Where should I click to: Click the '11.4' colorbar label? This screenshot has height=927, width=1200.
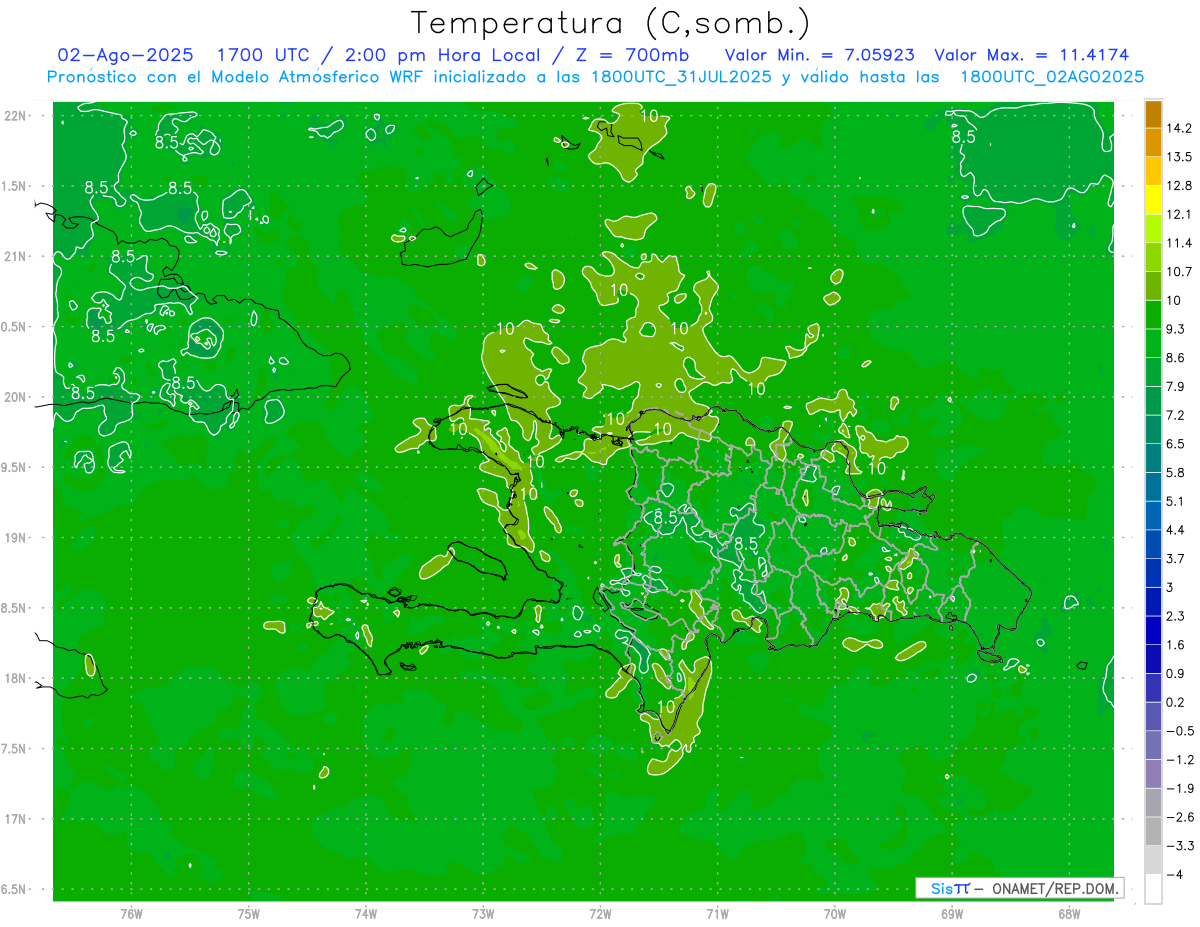pyautogui.click(x=1180, y=243)
